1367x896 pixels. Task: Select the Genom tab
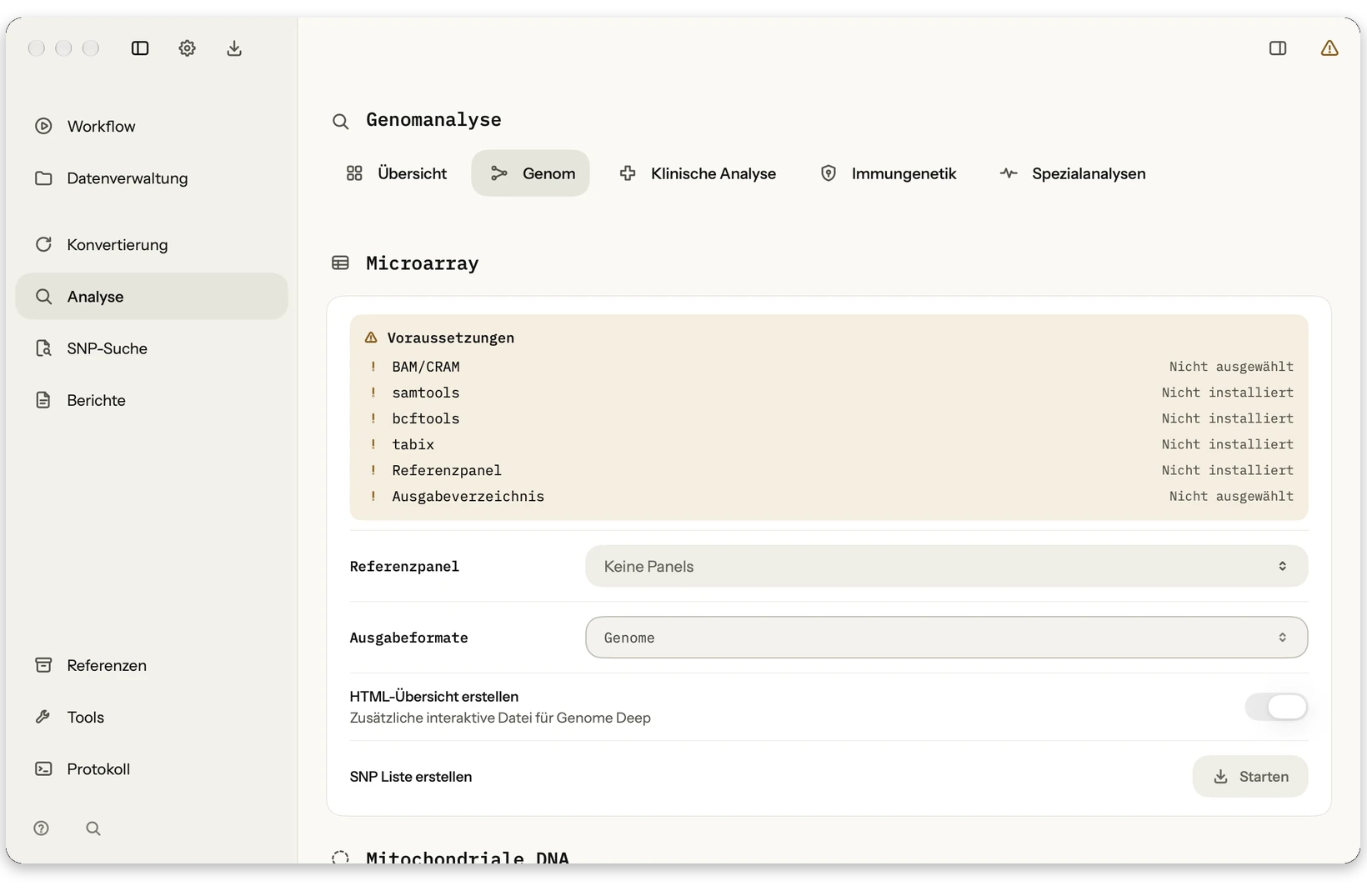531,173
